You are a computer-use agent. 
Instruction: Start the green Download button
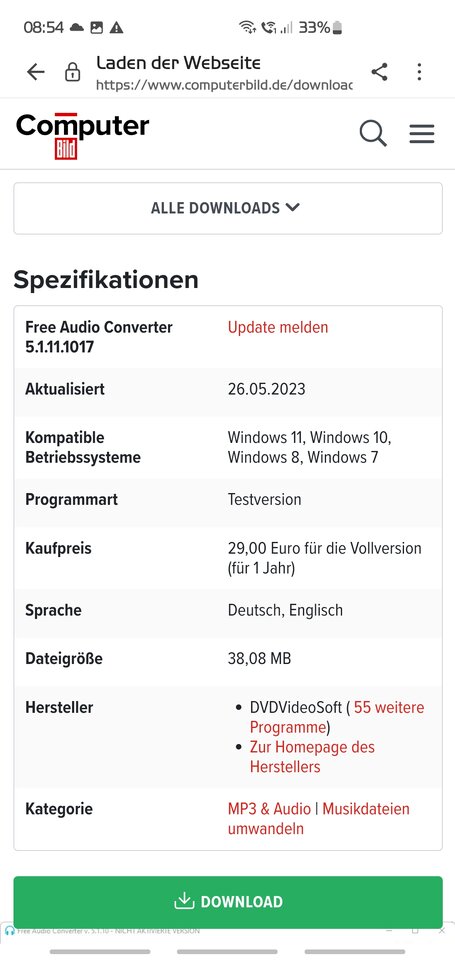click(x=228, y=902)
